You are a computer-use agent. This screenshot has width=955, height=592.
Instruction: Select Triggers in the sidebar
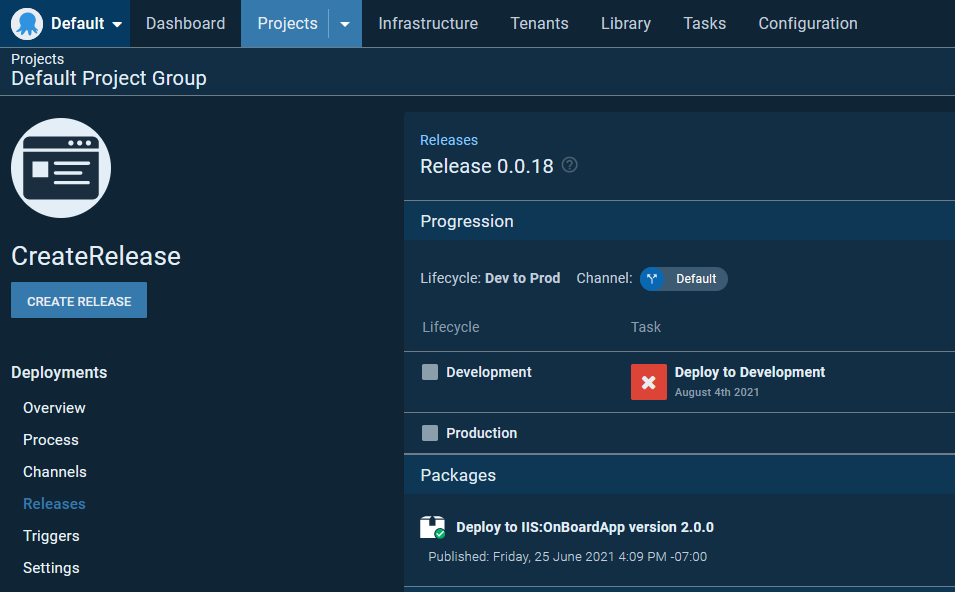(x=51, y=536)
